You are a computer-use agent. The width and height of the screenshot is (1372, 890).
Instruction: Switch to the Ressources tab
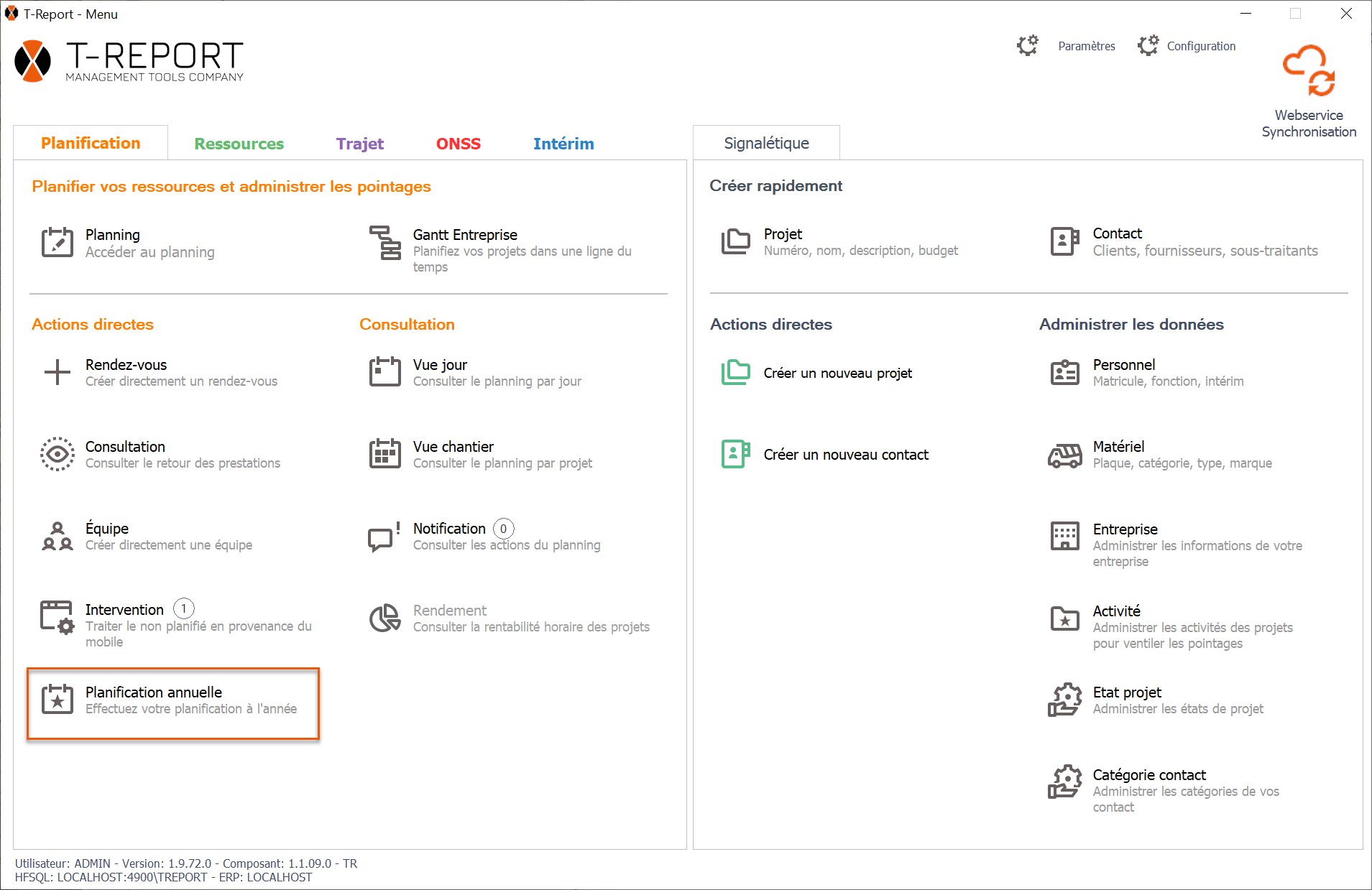coord(239,144)
